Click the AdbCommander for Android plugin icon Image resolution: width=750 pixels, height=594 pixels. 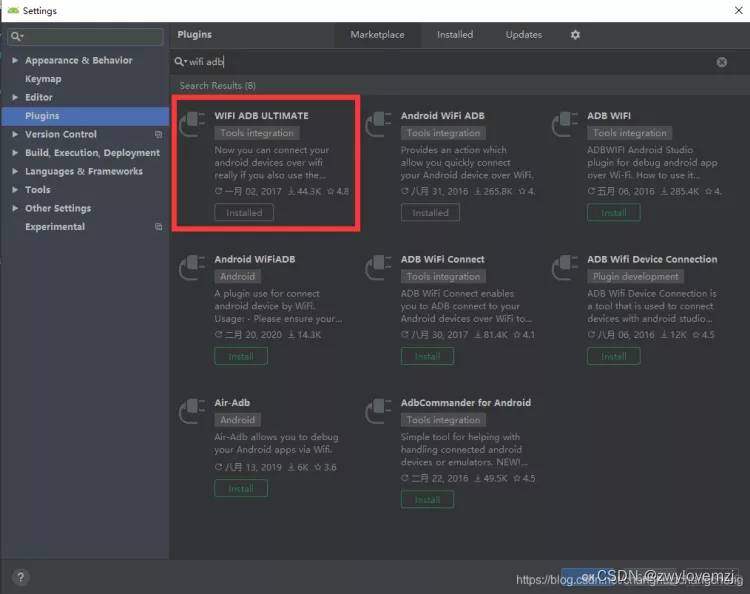[378, 411]
